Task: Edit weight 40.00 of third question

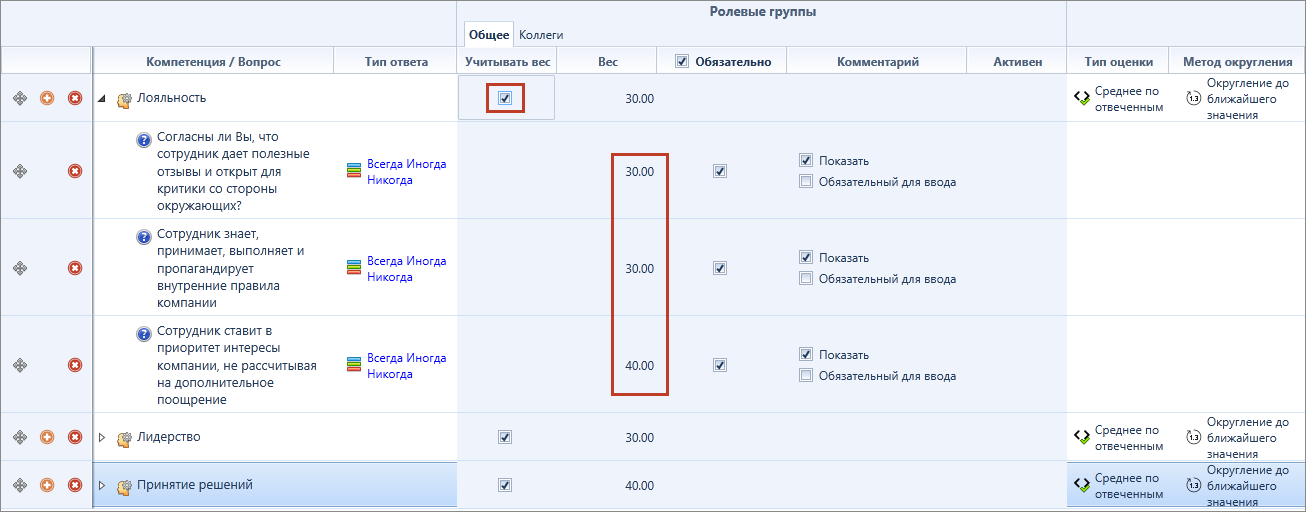Action: tap(639, 365)
